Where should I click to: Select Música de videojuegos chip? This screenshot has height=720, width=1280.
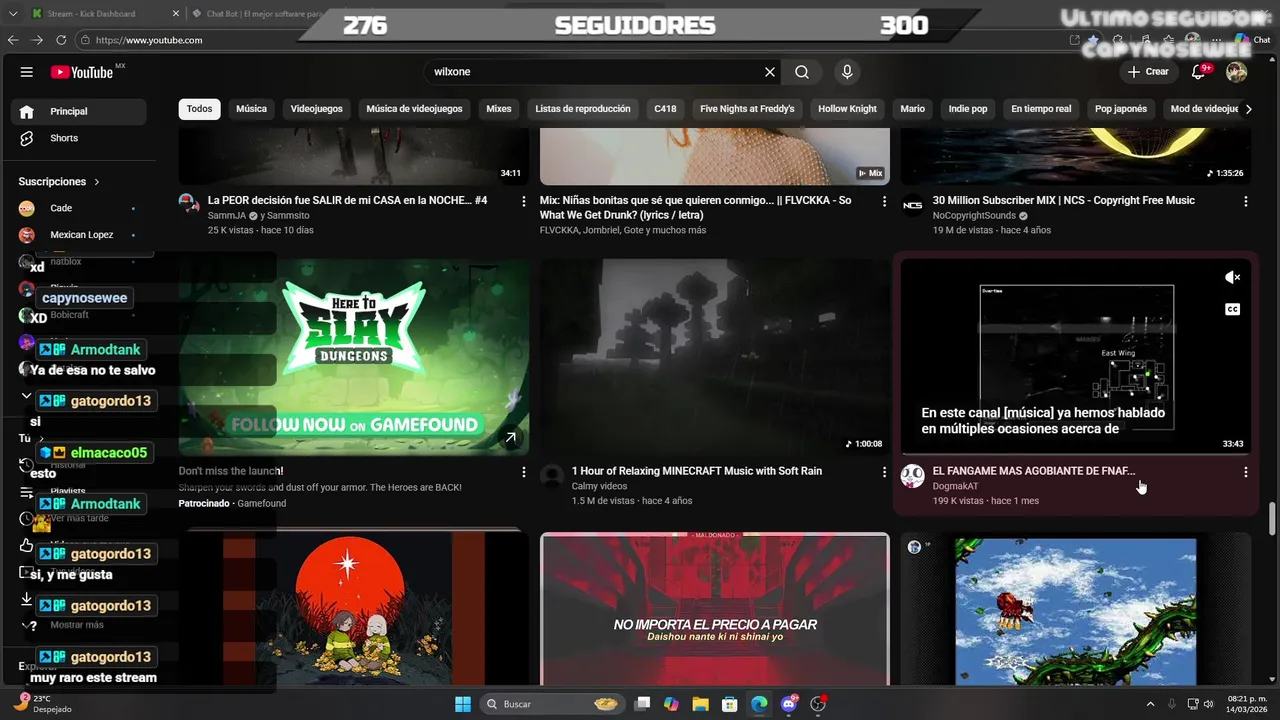point(414,109)
